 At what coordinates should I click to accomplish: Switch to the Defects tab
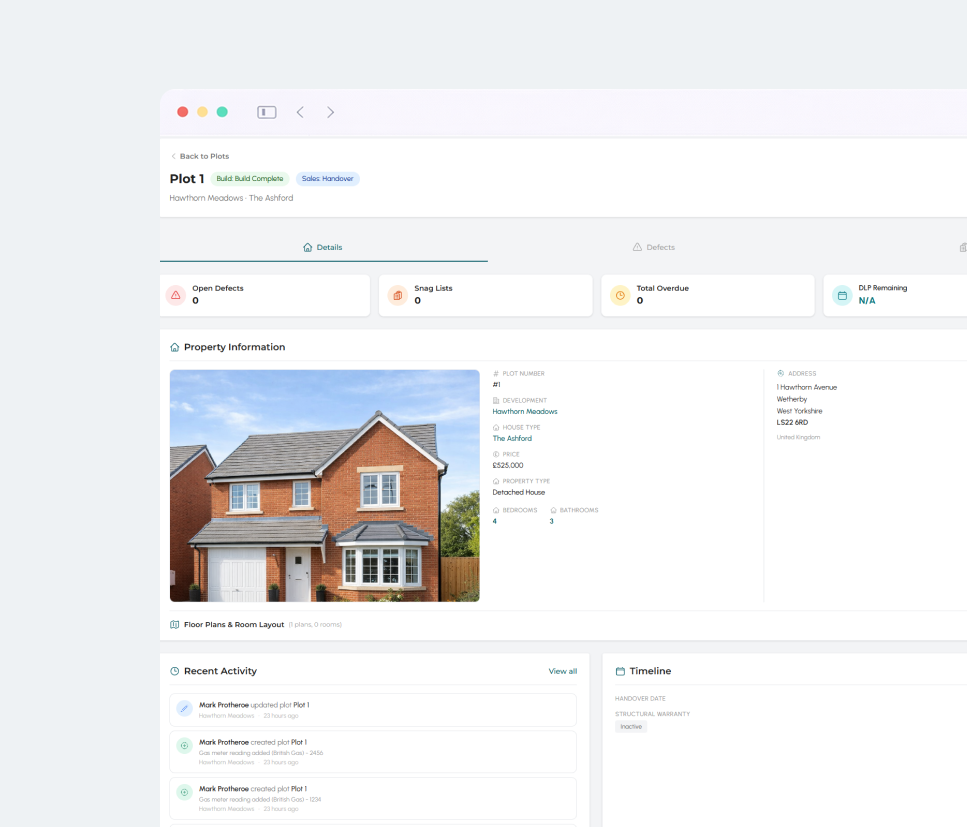(653, 247)
